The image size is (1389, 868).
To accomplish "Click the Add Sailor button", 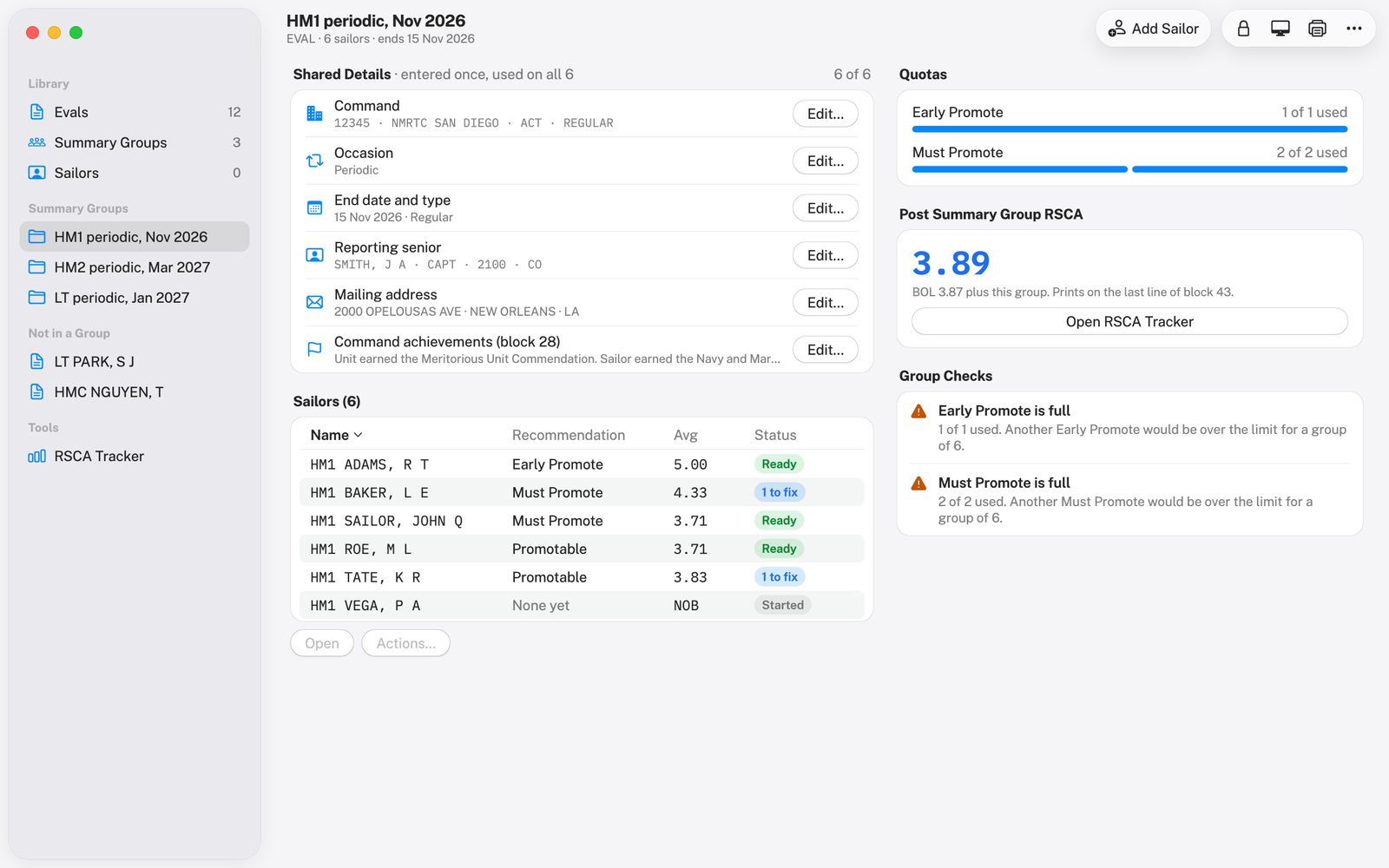I will (x=1153, y=29).
